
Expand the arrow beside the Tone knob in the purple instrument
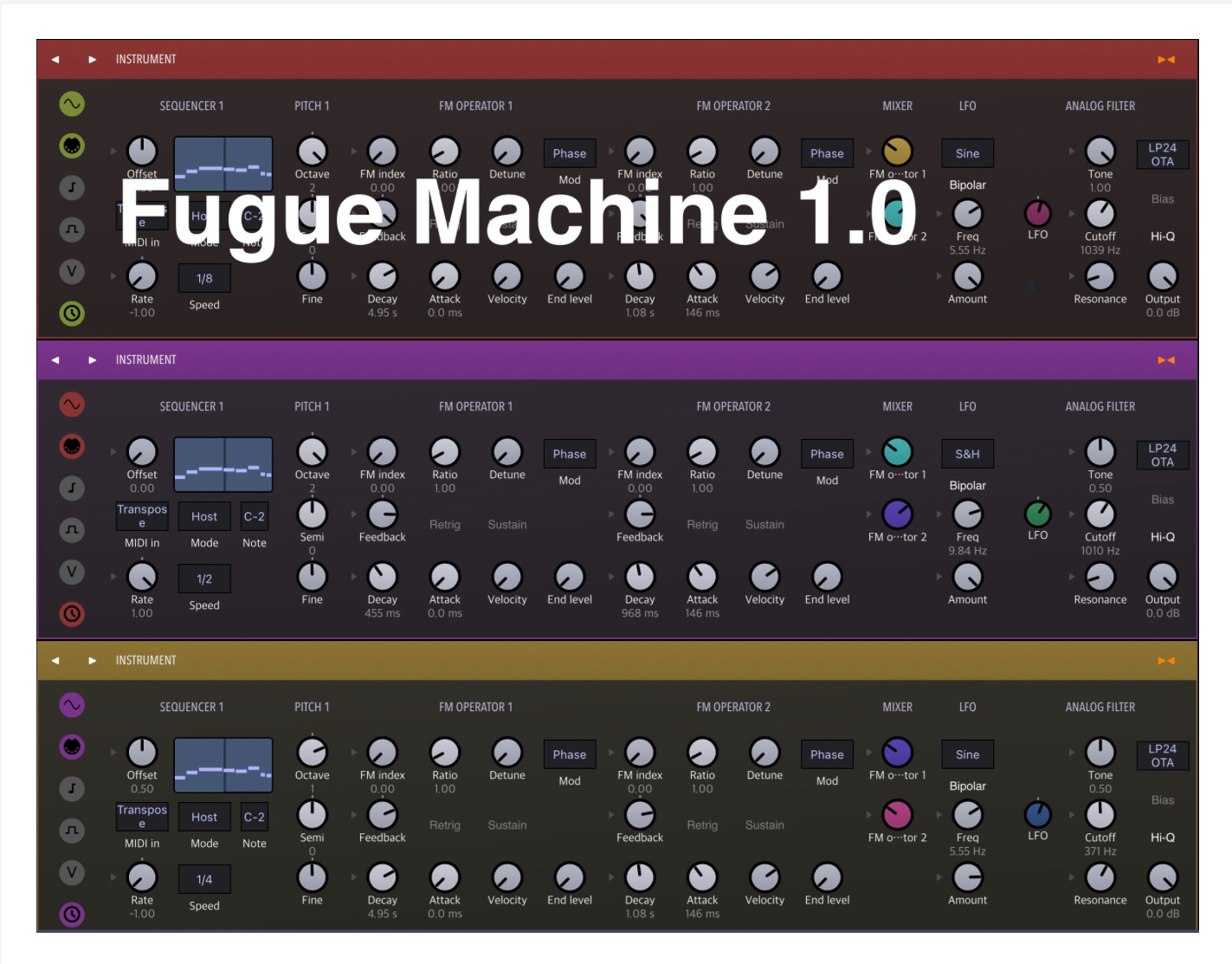(x=1072, y=451)
